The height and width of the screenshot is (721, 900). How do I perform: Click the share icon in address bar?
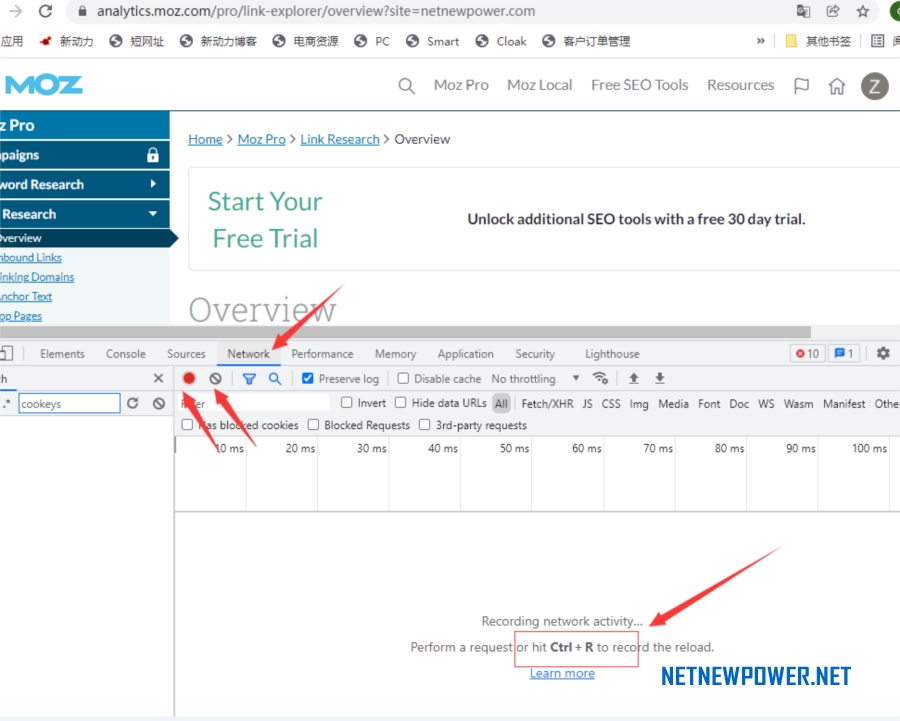pos(833,11)
